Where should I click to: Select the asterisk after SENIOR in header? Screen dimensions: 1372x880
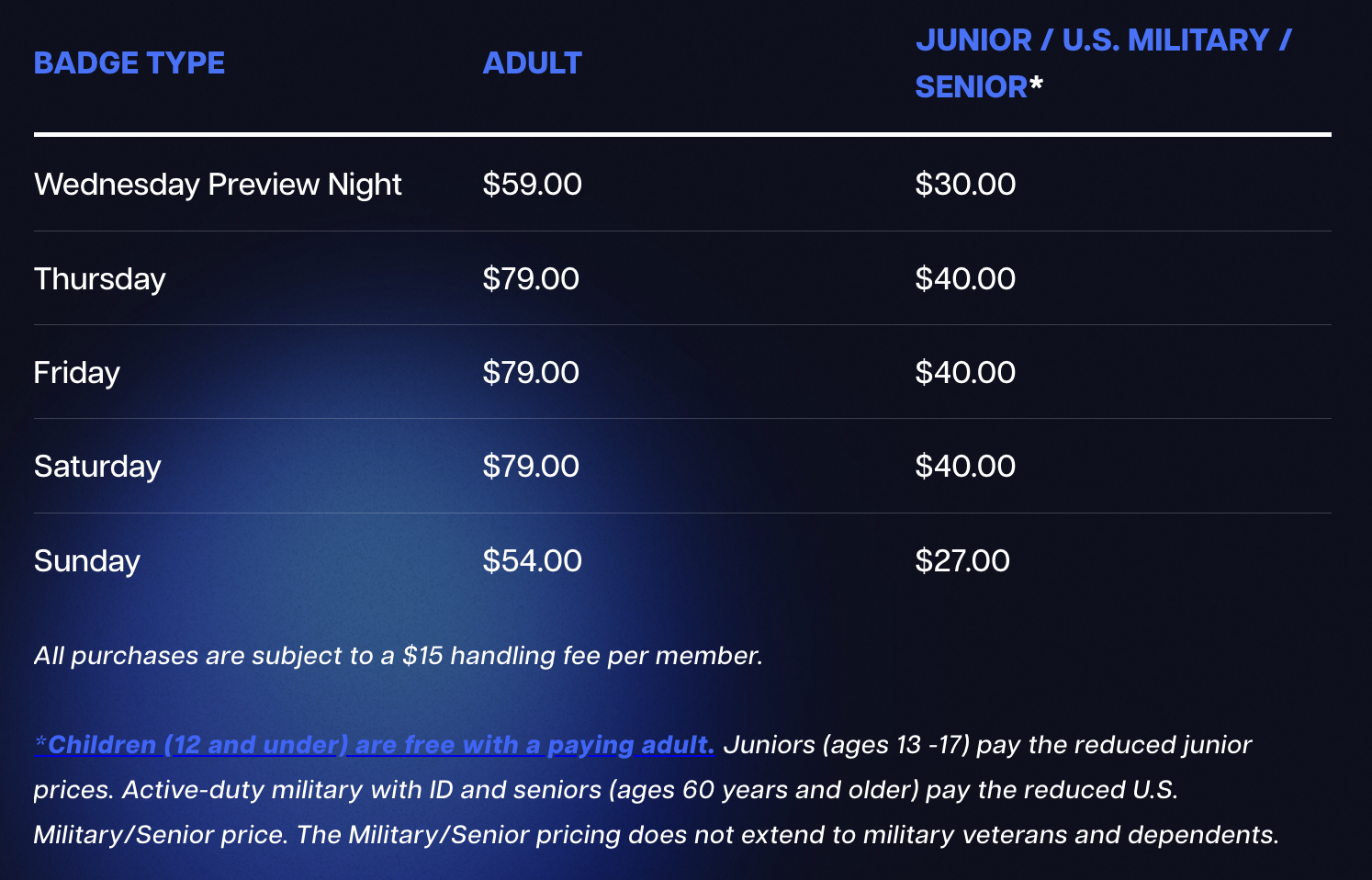point(1036,85)
